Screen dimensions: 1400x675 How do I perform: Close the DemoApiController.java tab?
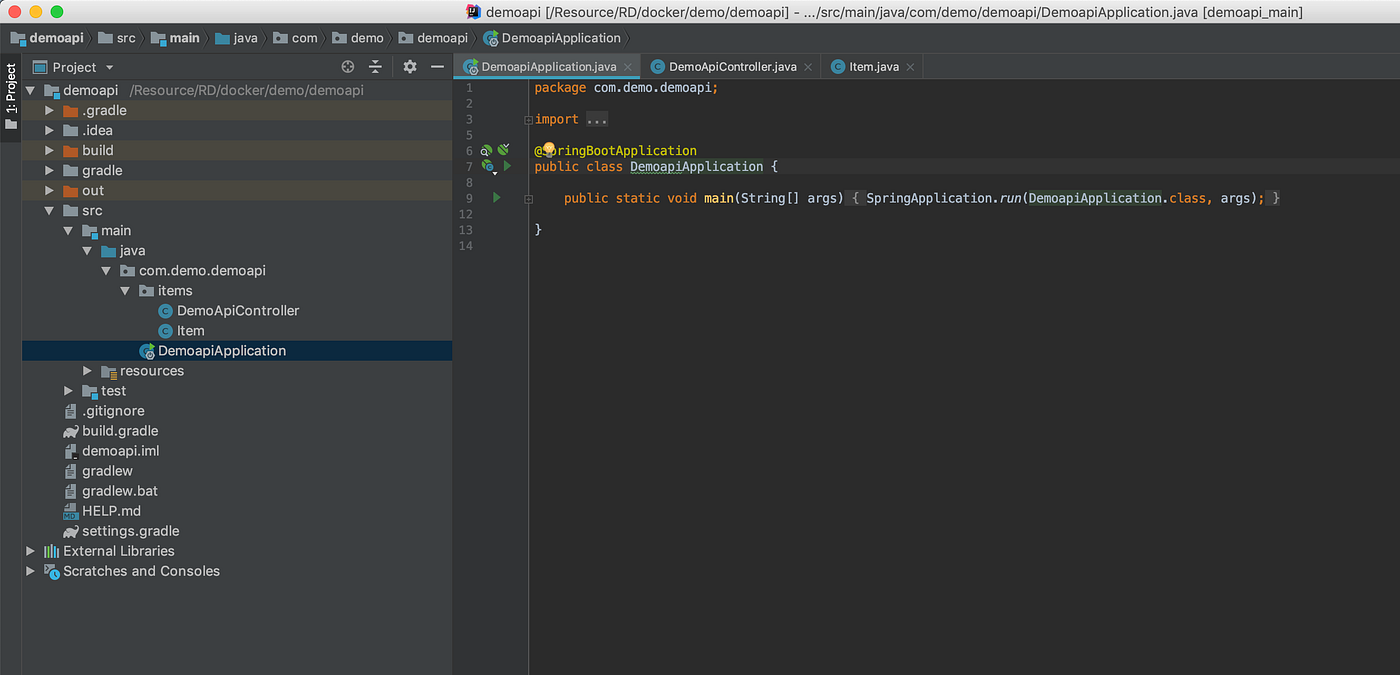tap(808, 68)
